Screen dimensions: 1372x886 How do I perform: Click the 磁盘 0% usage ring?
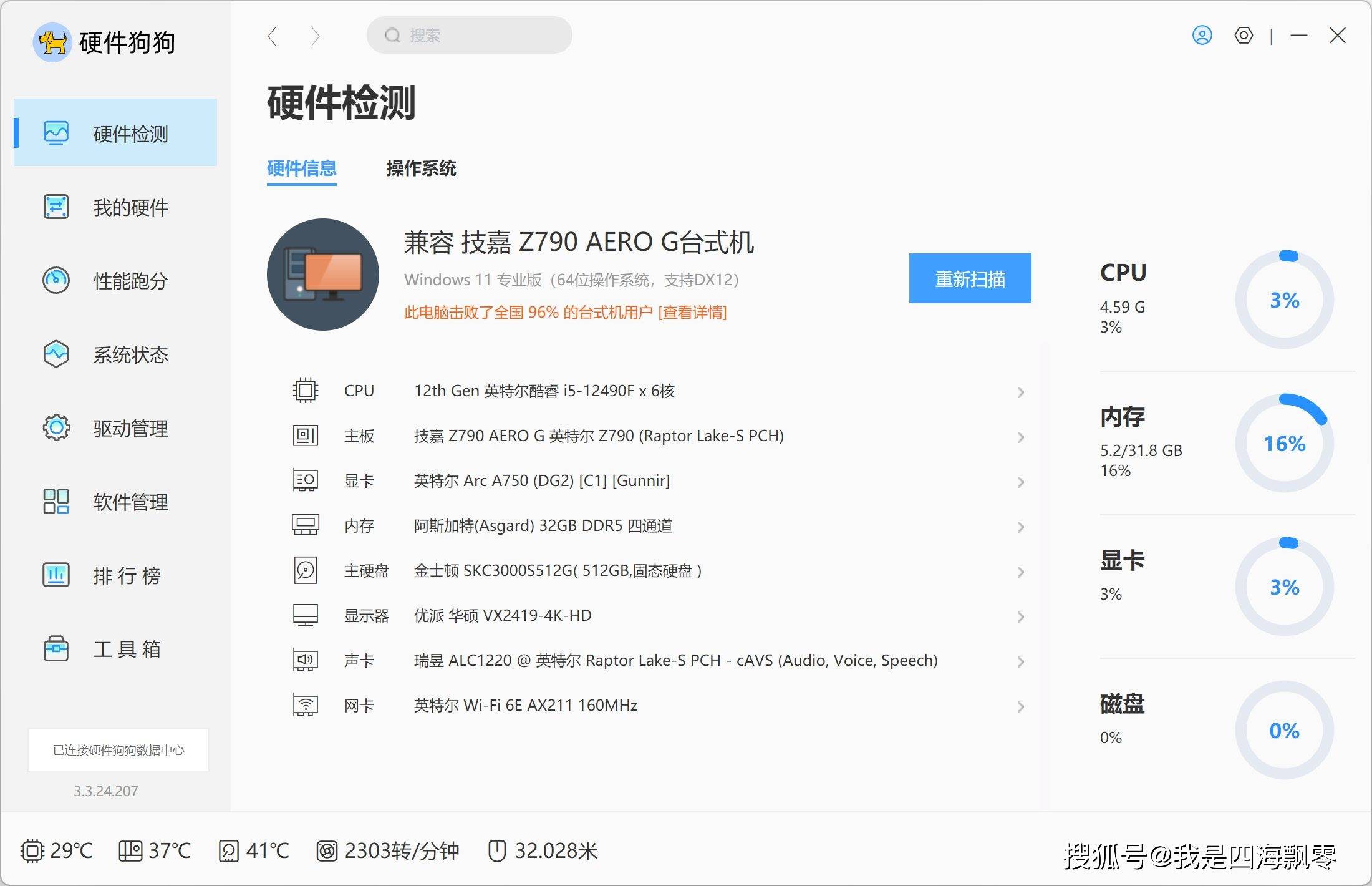pos(1285,730)
